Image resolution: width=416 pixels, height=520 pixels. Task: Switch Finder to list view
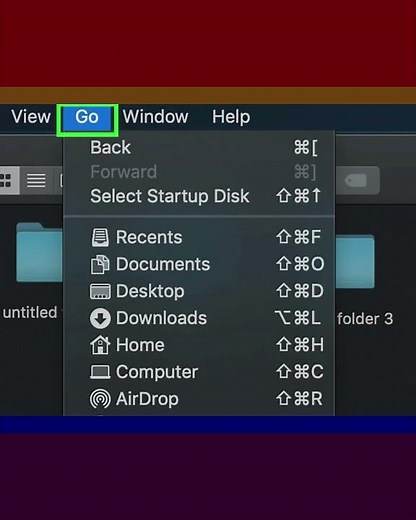[36, 180]
